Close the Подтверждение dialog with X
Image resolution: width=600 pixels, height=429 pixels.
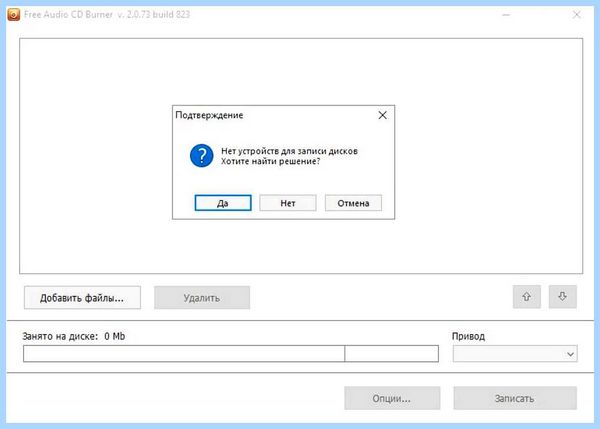point(382,115)
